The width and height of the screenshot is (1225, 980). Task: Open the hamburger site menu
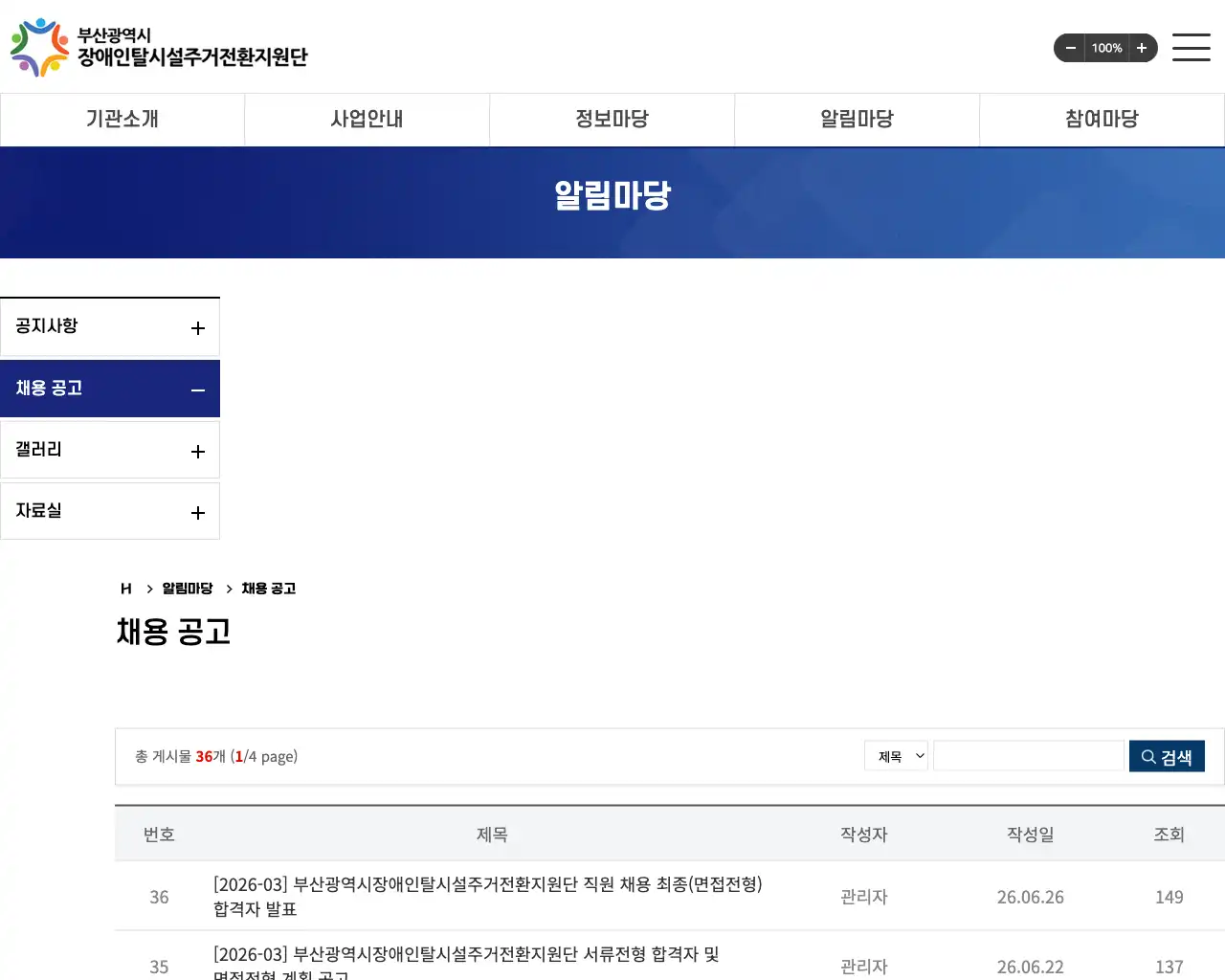click(1192, 47)
